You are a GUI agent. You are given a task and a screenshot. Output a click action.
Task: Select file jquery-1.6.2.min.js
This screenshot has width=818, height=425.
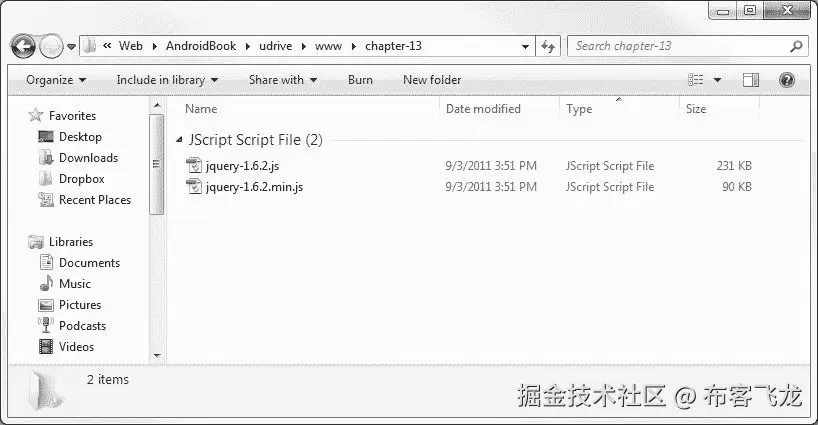point(255,187)
